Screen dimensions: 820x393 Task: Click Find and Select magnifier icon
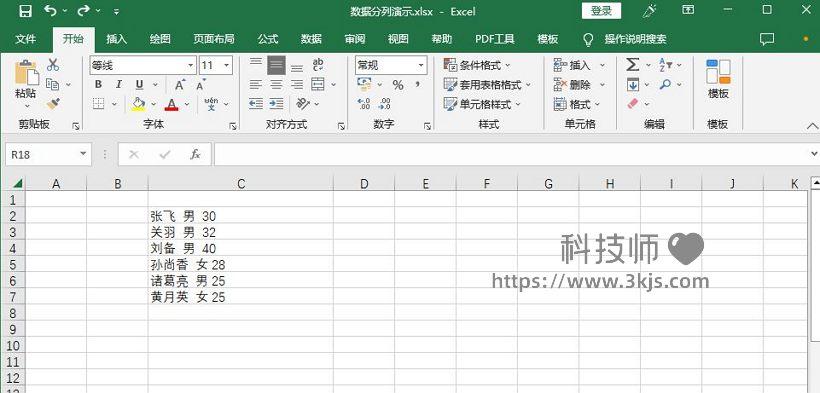click(x=665, y=84)
